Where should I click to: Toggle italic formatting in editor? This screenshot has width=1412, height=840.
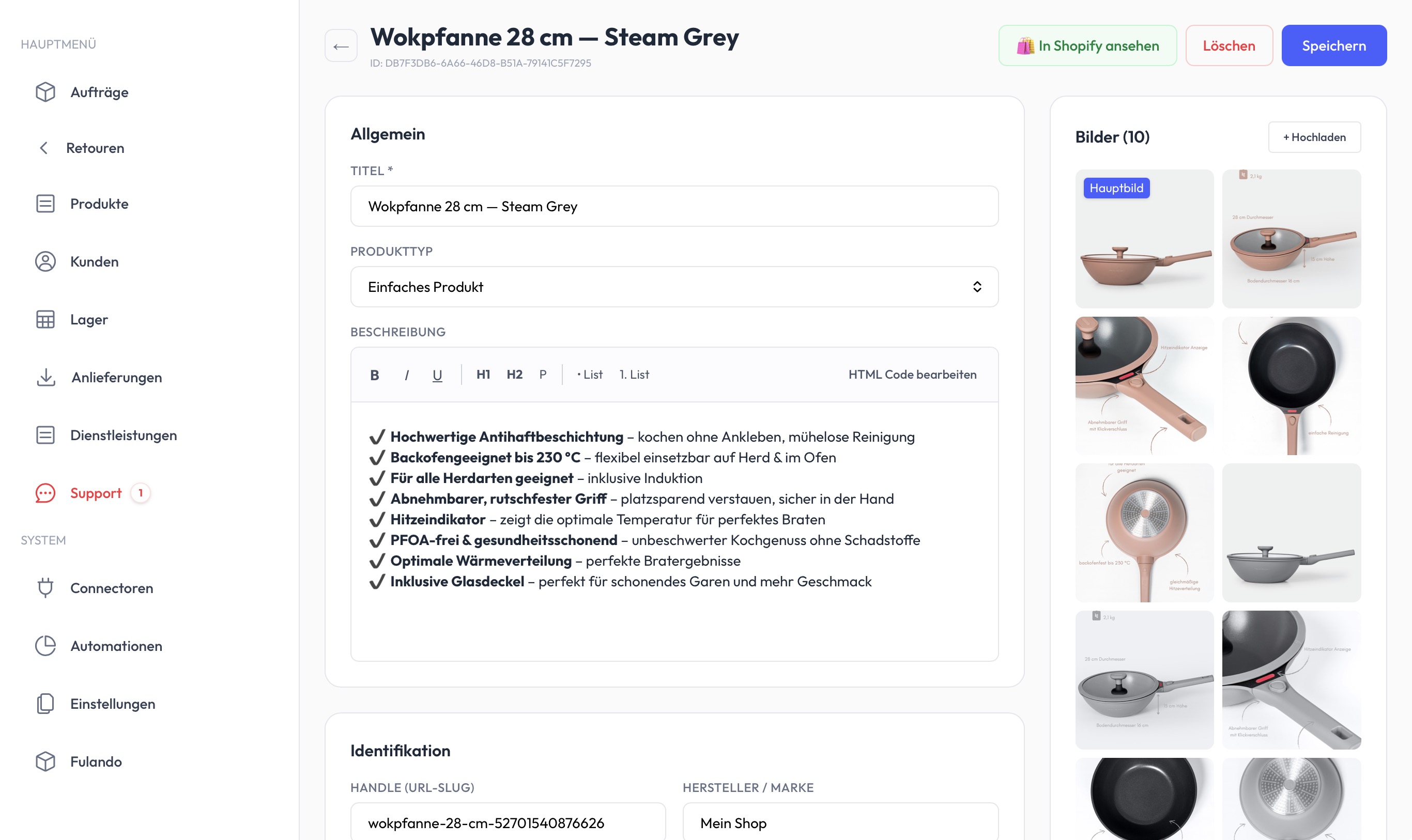pos(407,375)
